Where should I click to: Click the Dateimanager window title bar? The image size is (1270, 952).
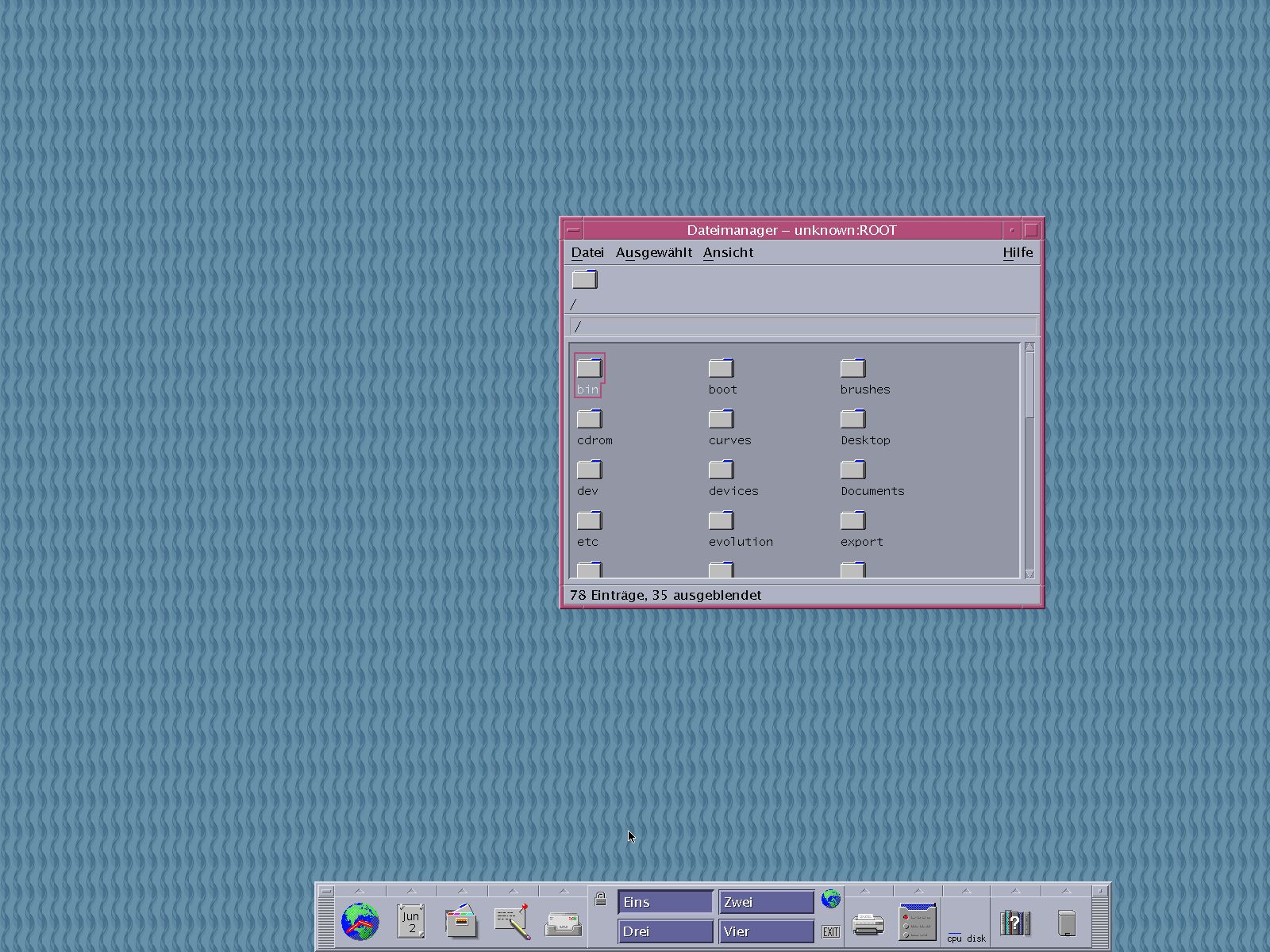(x=791, y=230)
